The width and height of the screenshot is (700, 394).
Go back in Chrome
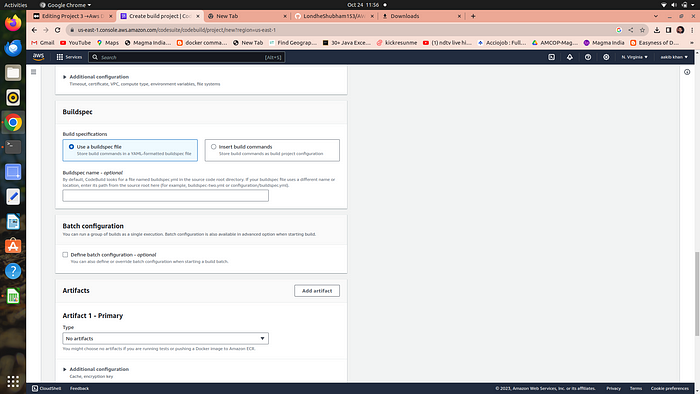pyautogui.click(x=34, y=30)
